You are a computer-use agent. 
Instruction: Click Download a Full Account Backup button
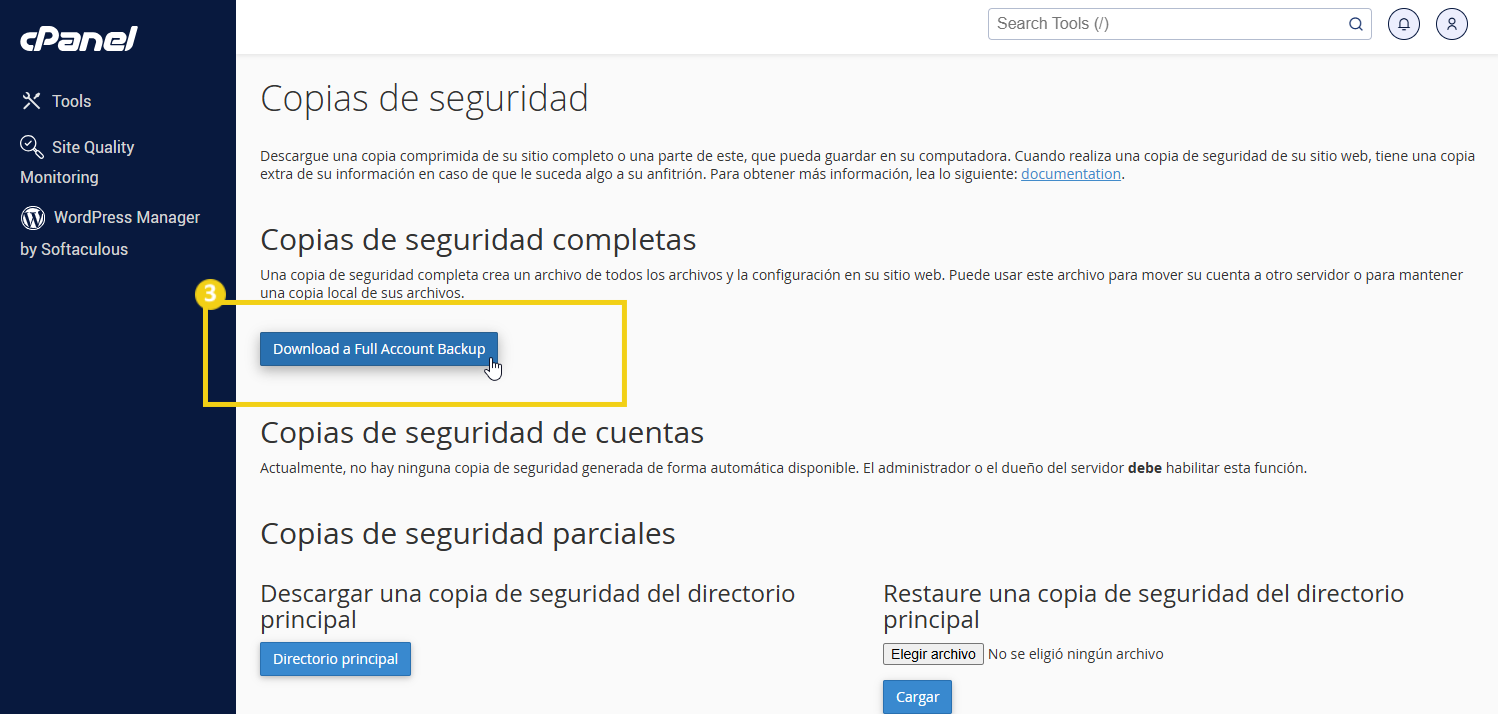(379, 349)
